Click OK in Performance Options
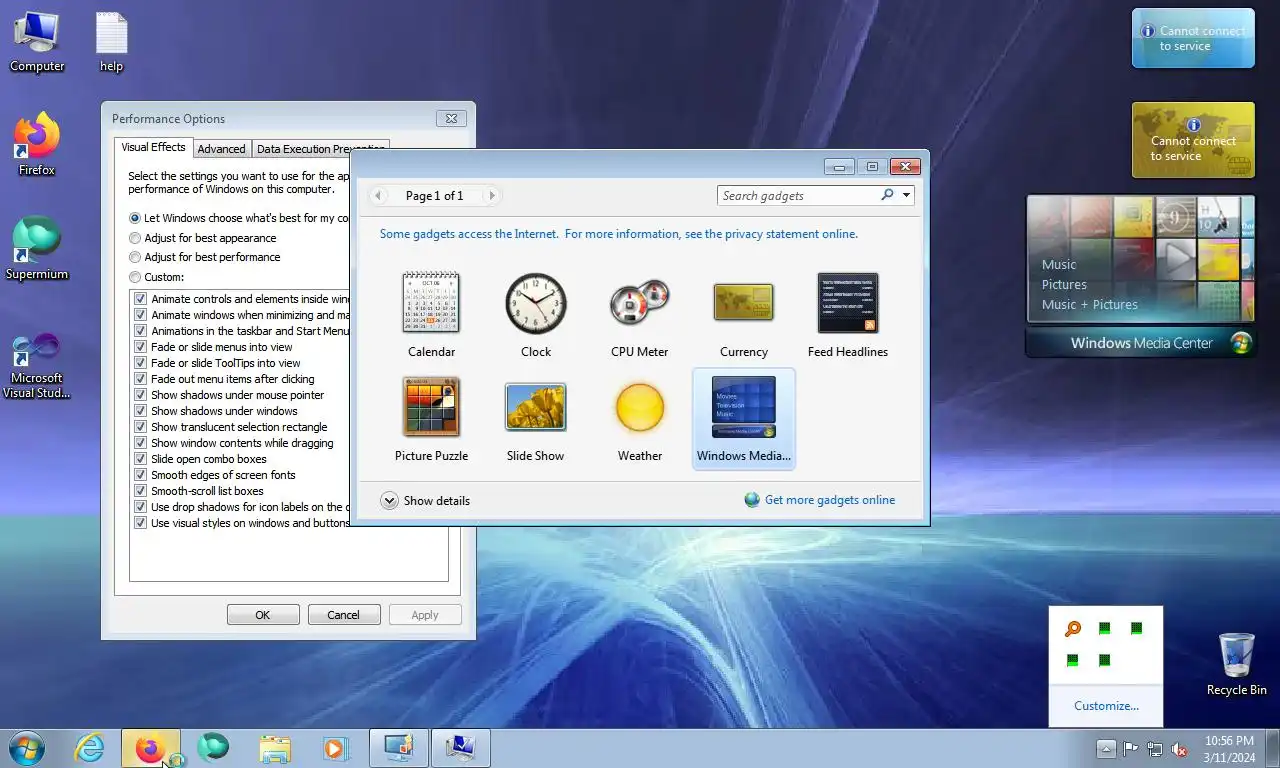The height and width of the screenshot is (768, 1280). tap(263, 615)
